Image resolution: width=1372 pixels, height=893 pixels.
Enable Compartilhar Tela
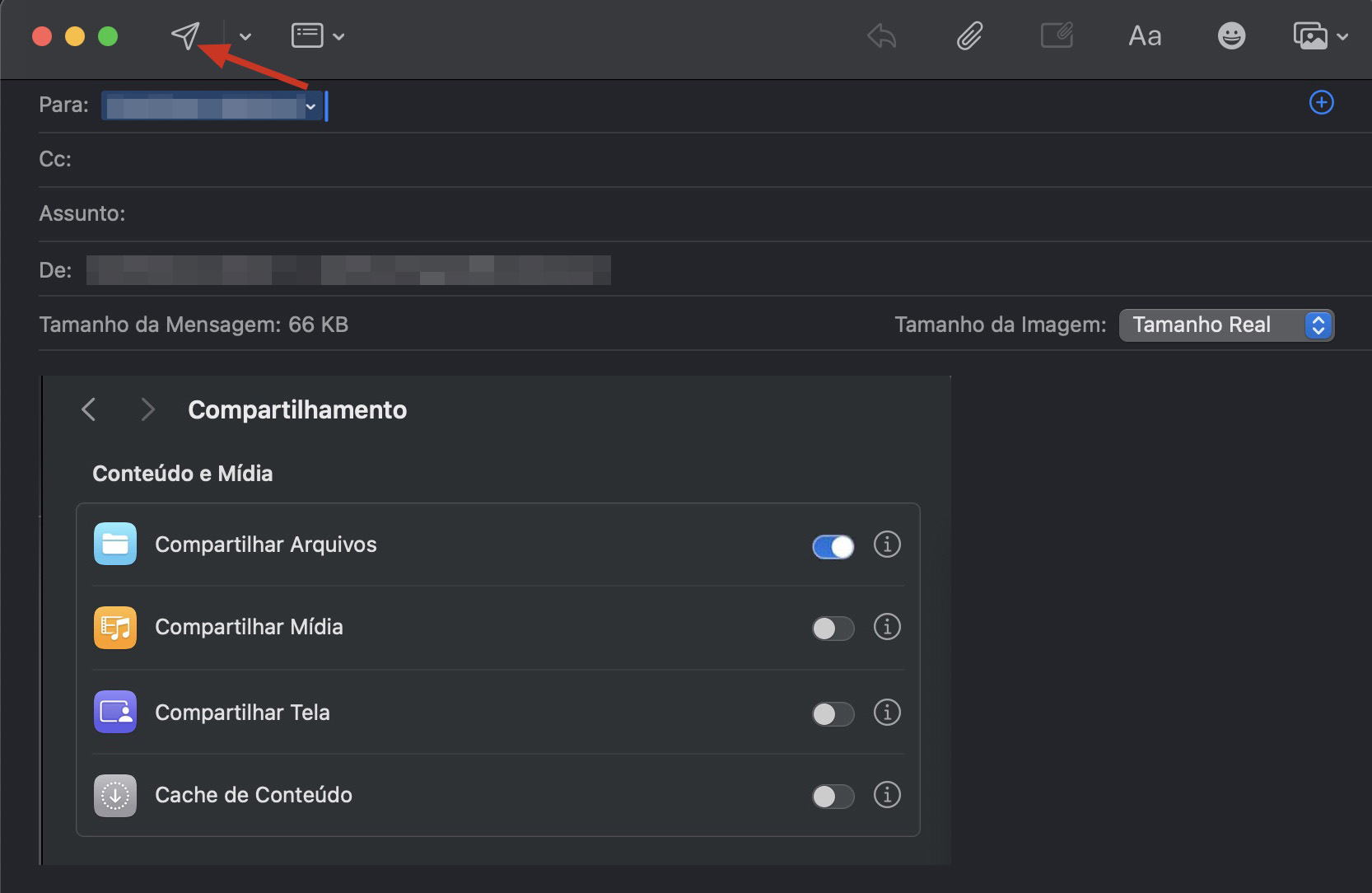833,713
